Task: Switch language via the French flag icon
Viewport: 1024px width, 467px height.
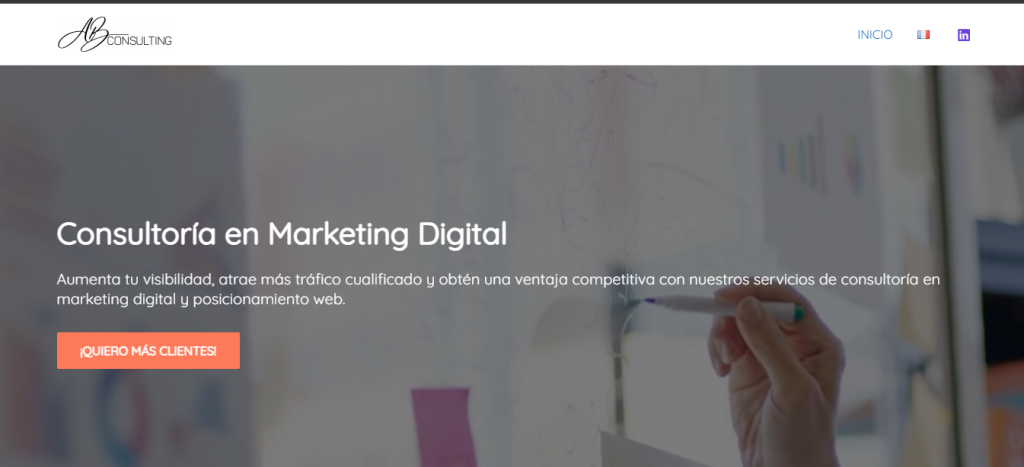Action: click(x=923, y=35)
